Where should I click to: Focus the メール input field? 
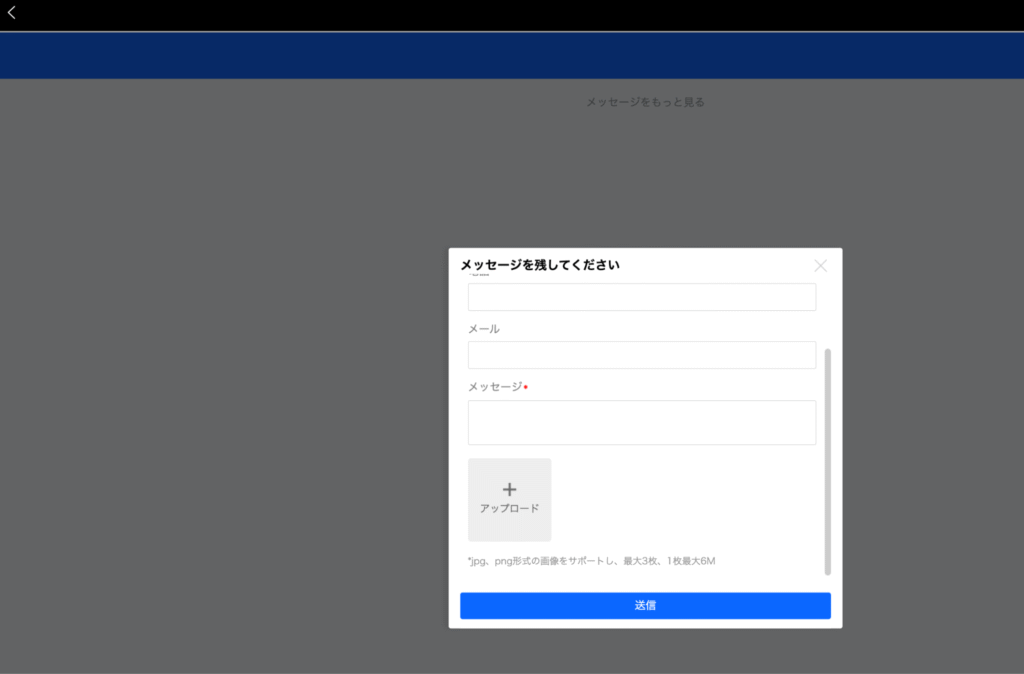tap(641, 355)
